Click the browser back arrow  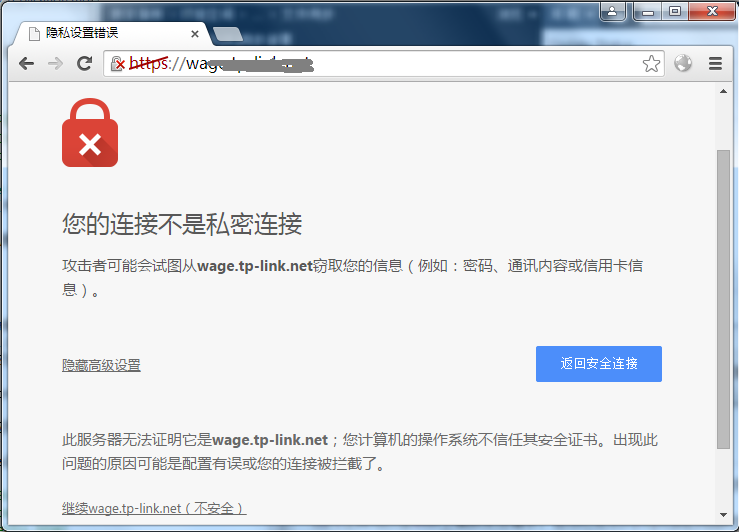tap(26, 63)
